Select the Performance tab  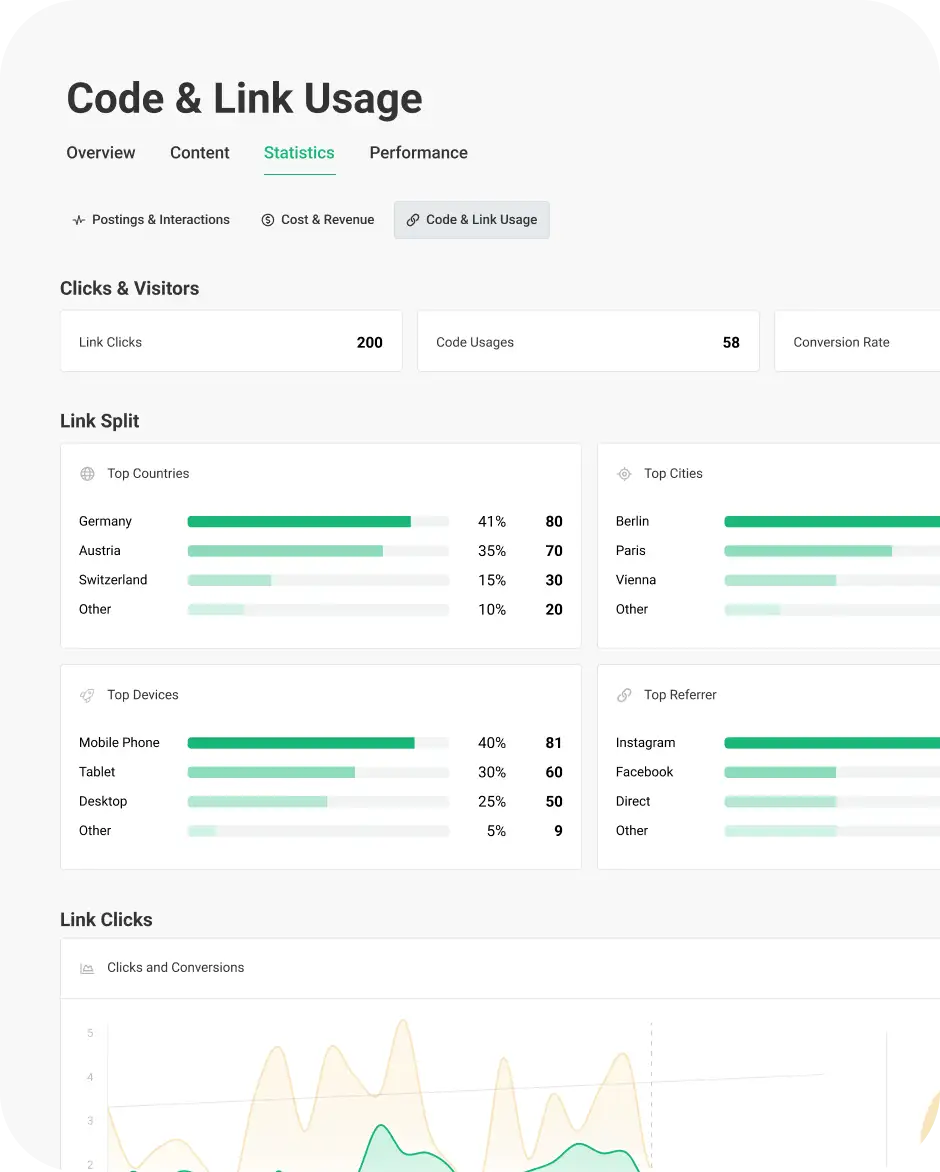[x=418, y=152]
